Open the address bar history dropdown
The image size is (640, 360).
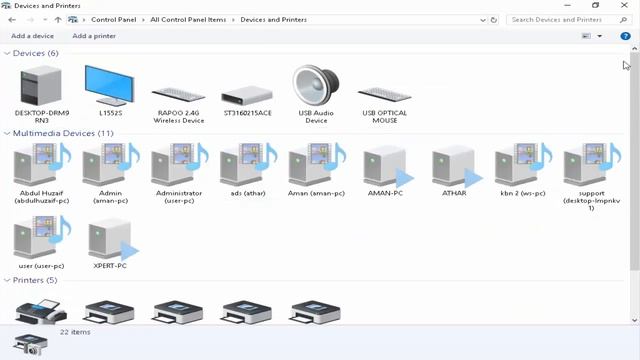click(x=483, y=20)
